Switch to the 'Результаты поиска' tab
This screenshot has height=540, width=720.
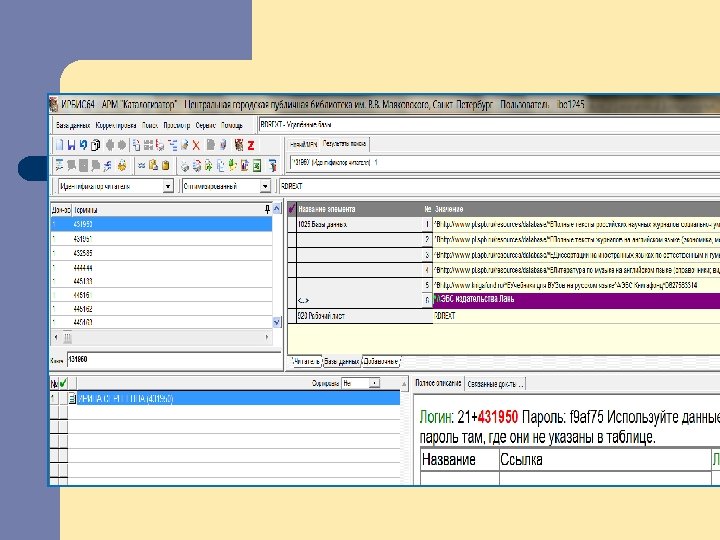click(x=344, y=144)
